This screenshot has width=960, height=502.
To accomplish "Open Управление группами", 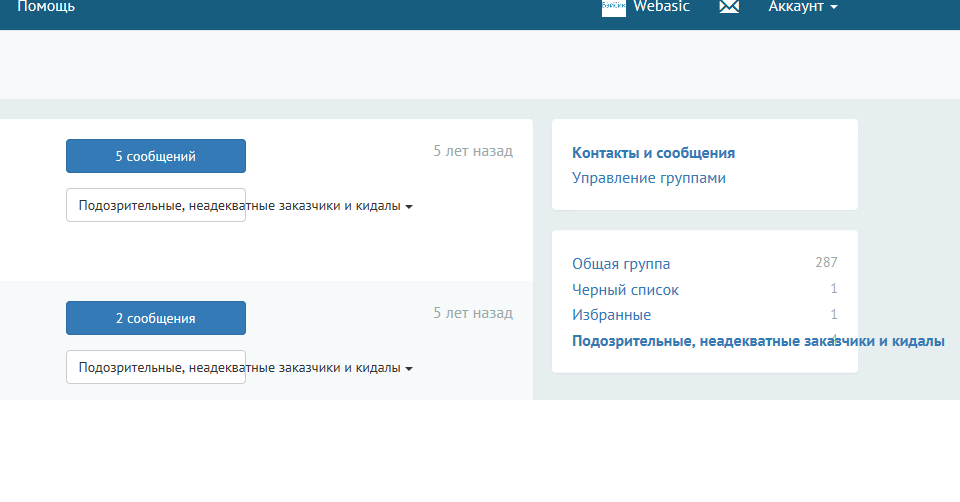I will (649, 178).
